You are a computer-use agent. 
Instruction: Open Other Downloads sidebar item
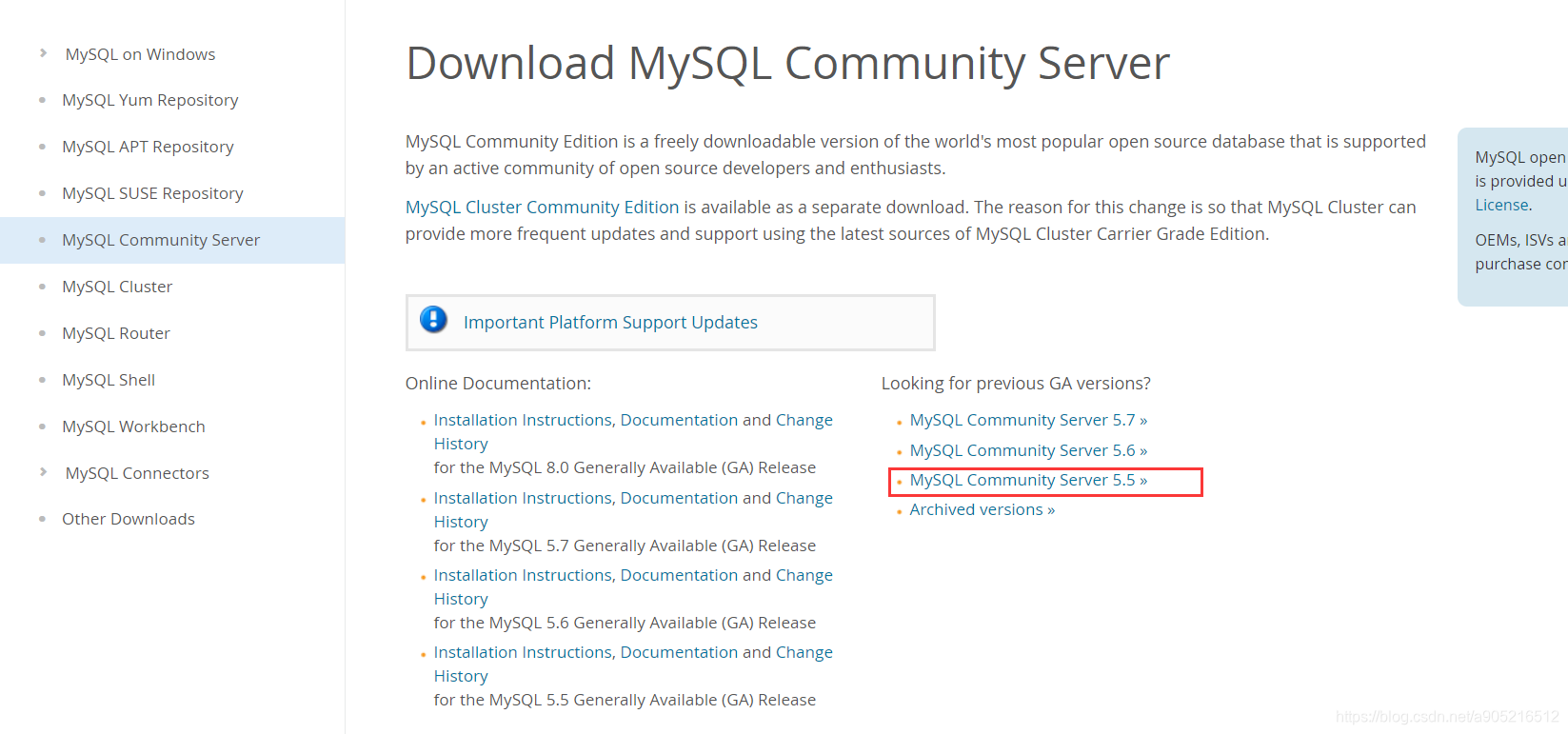coord(129,519)
